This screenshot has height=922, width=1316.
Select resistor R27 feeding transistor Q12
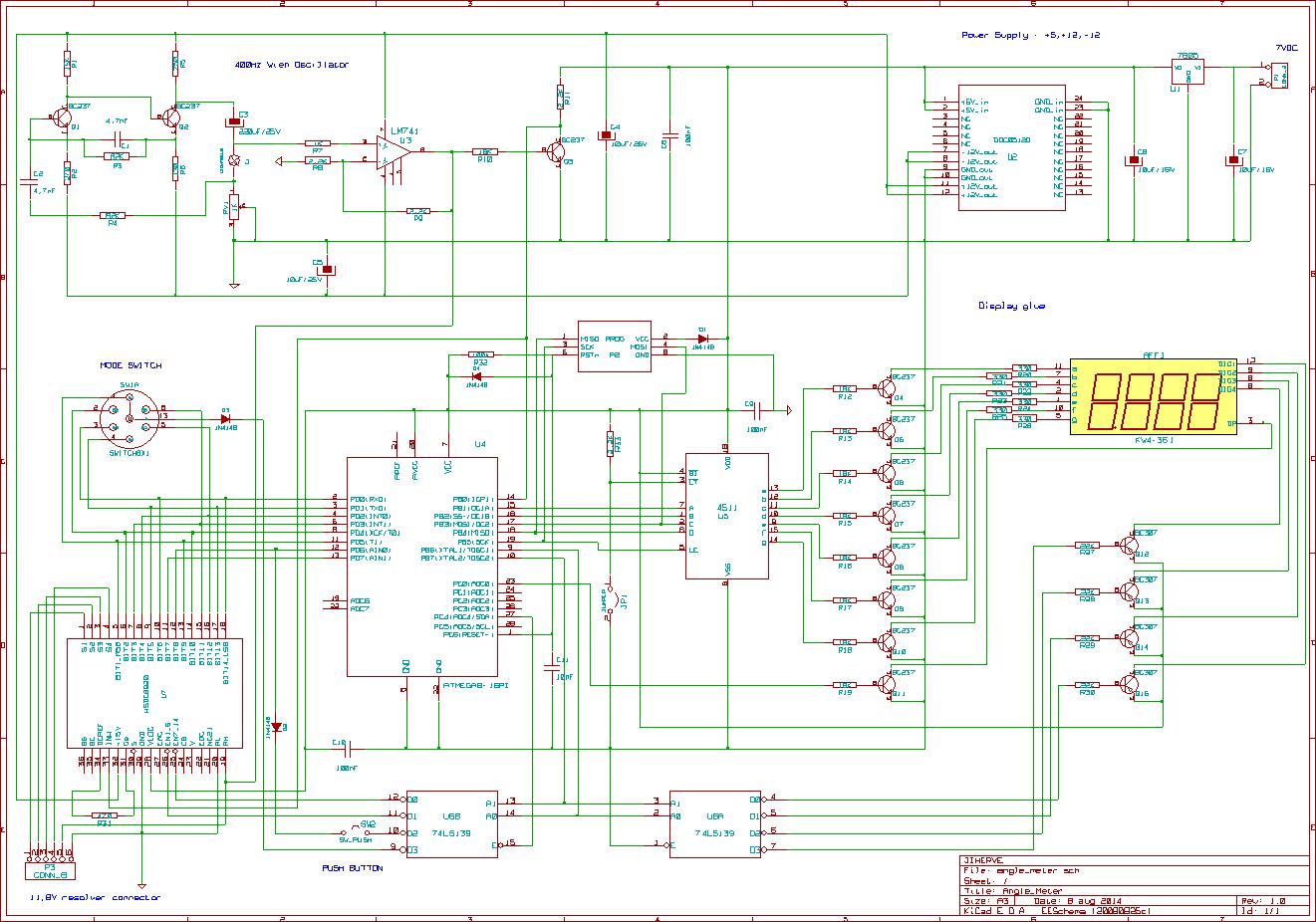point(1087,546)
